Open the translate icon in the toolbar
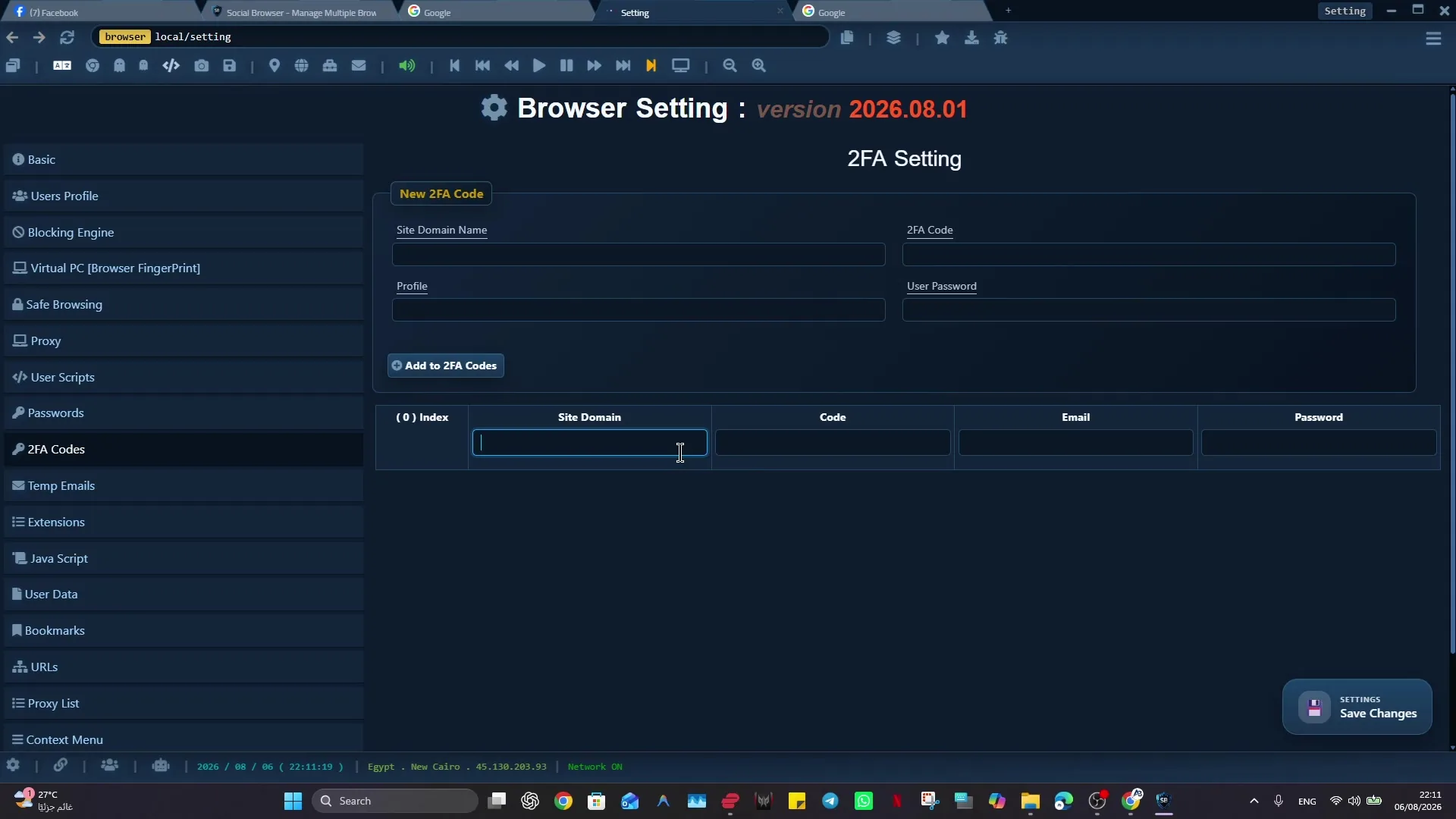Screen dimensions: 1456x819 (62, 66)
